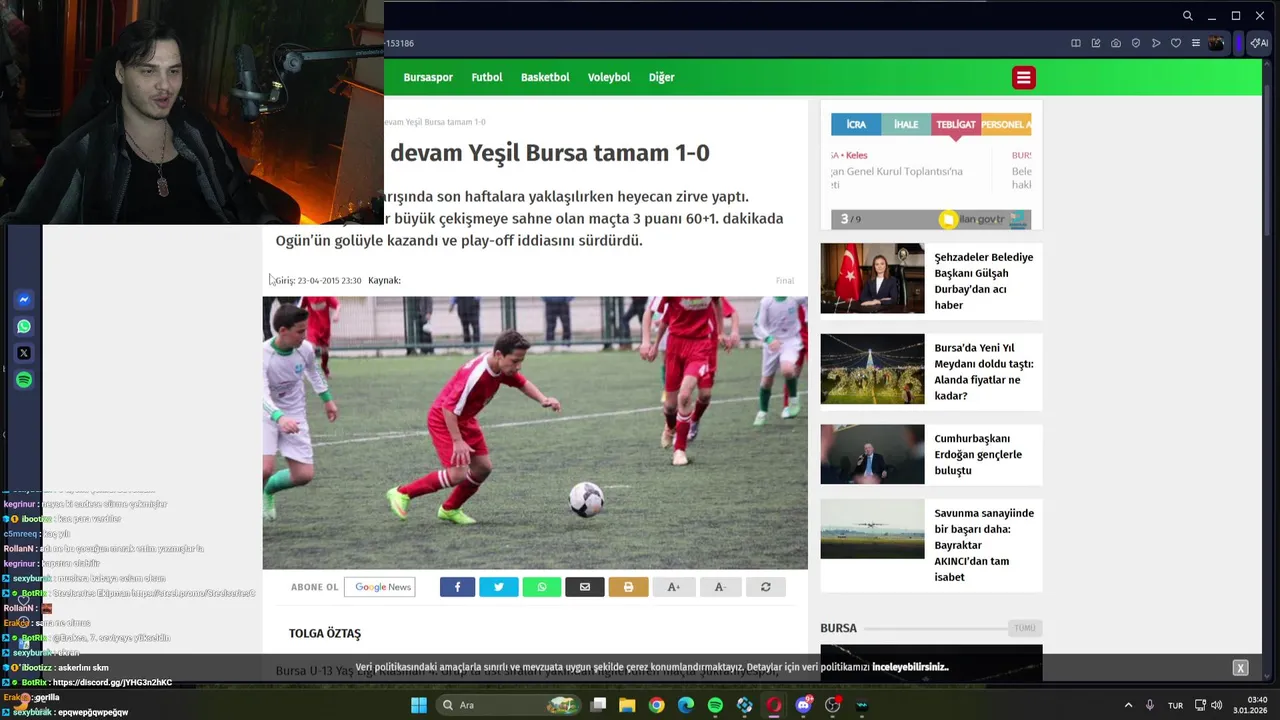1280x720 pixels.
Task: Click the page vertical scrollbar
Action: point(1269,160)
